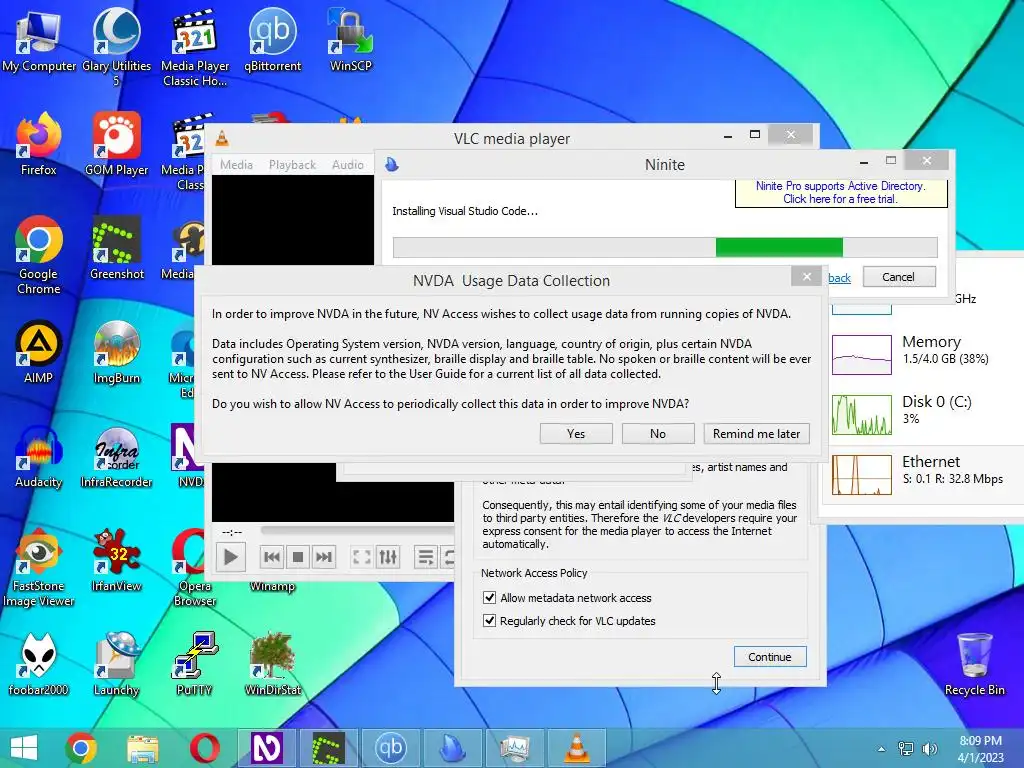Open File Explorer from taskbar

pos(142,748)
